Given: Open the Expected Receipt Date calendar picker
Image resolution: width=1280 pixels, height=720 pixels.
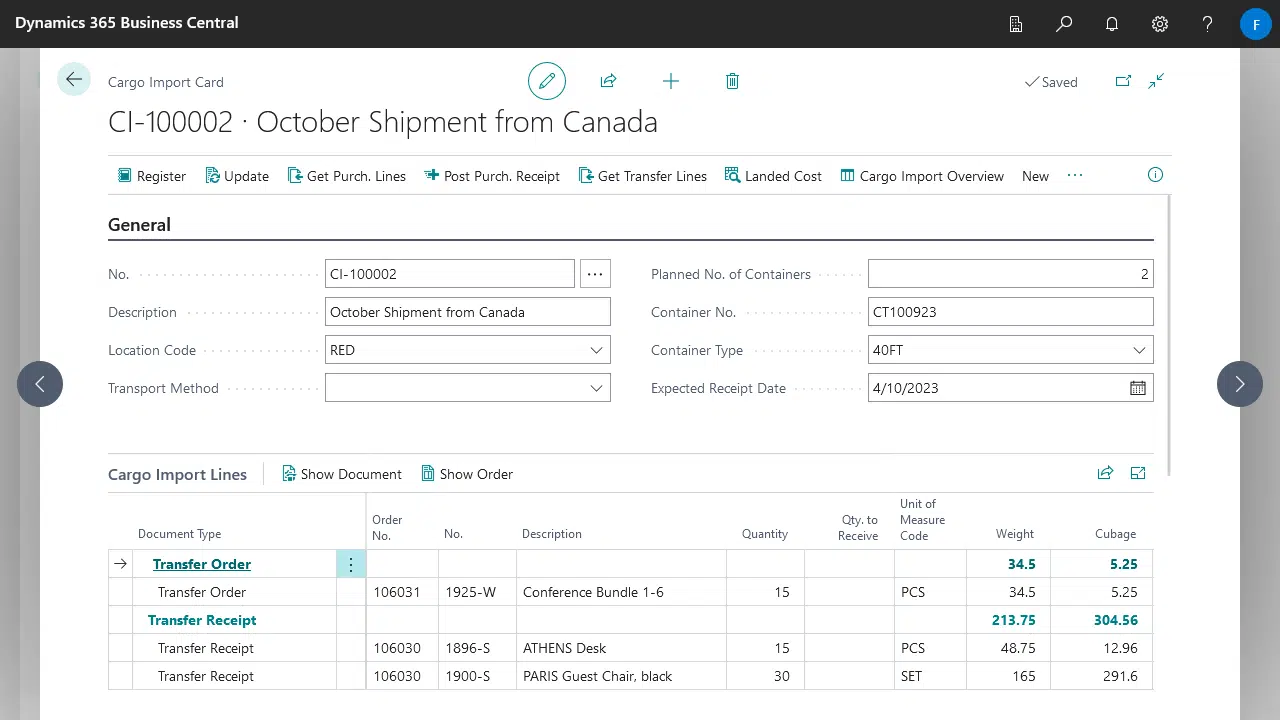Looking at the screenshot, I should coord(1138,388).
